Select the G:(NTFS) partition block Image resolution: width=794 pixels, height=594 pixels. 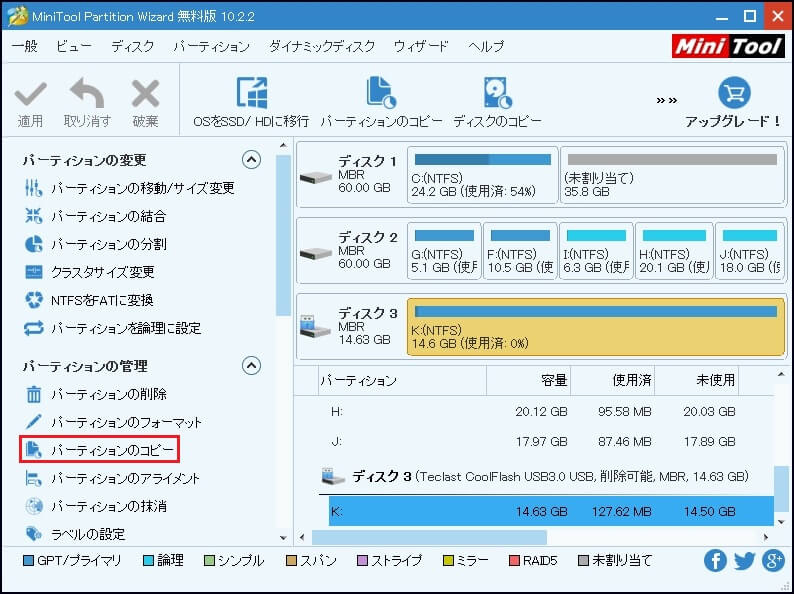pyautogui.click(x=444, y=251)
